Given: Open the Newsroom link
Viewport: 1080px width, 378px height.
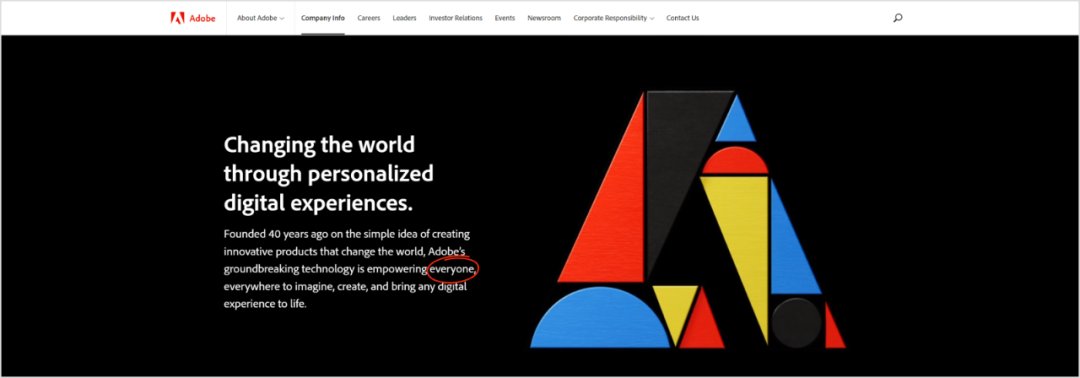Looking at the screenshot, I should 544,18.
